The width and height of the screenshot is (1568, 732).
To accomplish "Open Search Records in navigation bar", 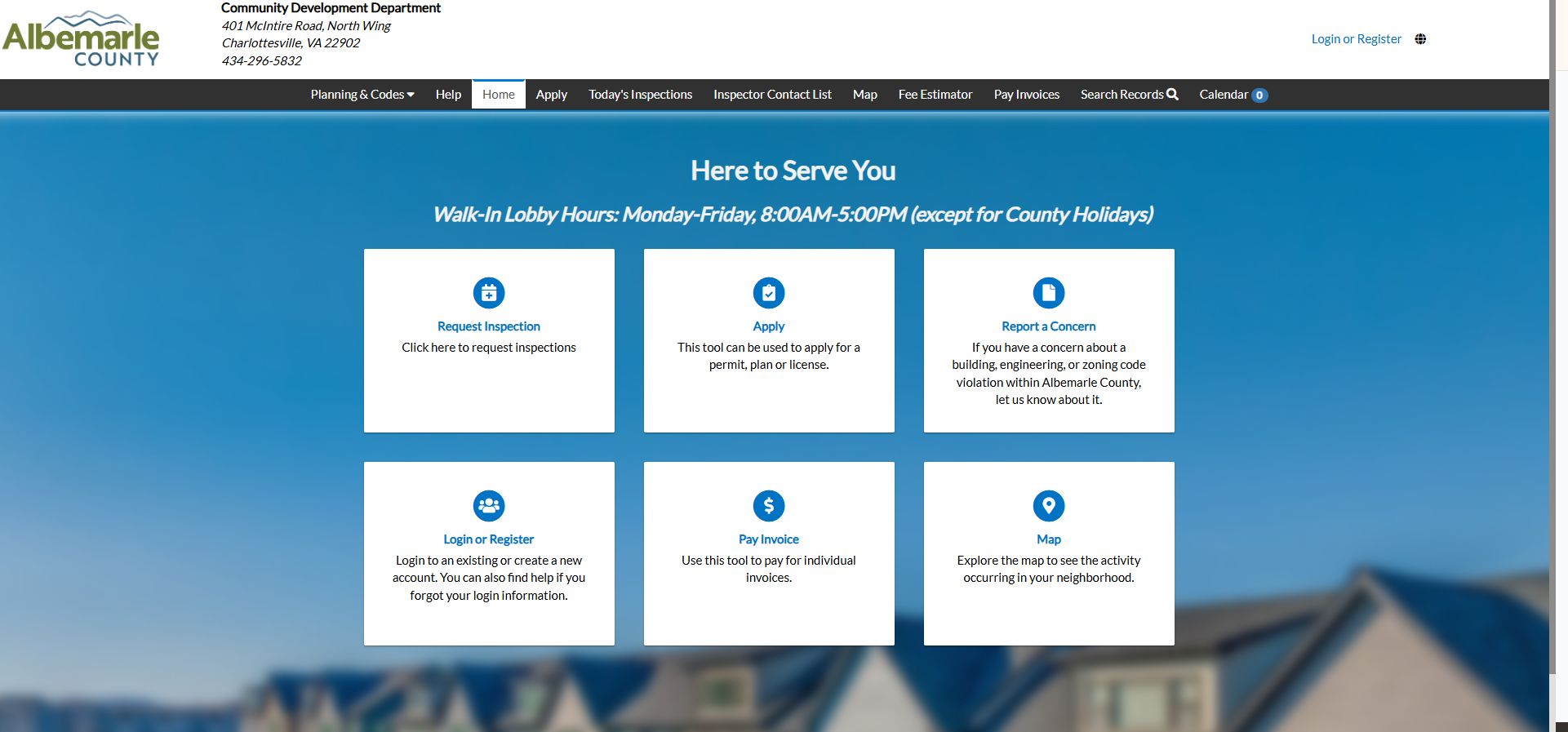I will (x=1129, y=95).
